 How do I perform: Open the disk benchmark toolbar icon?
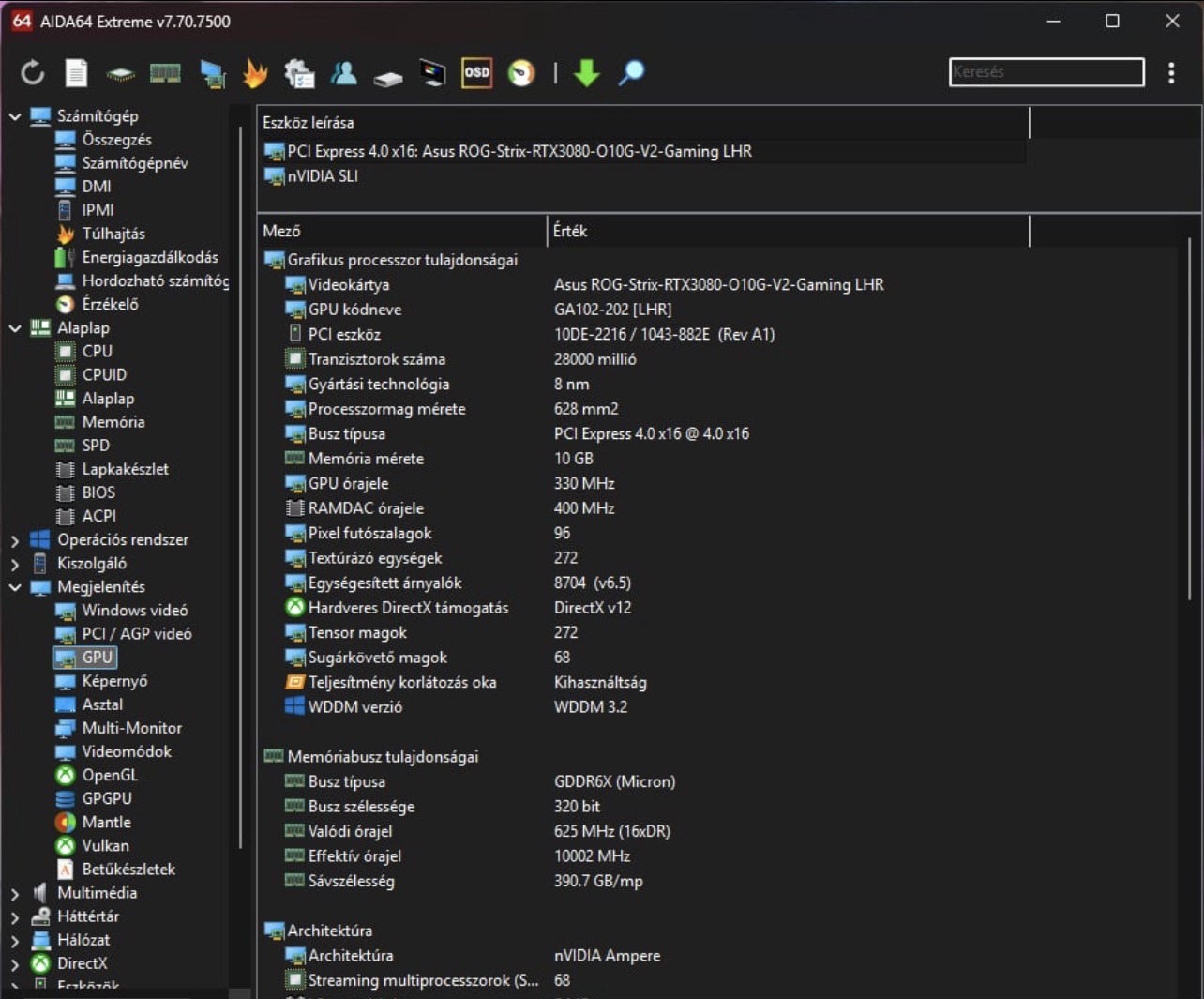click(387, 77)
